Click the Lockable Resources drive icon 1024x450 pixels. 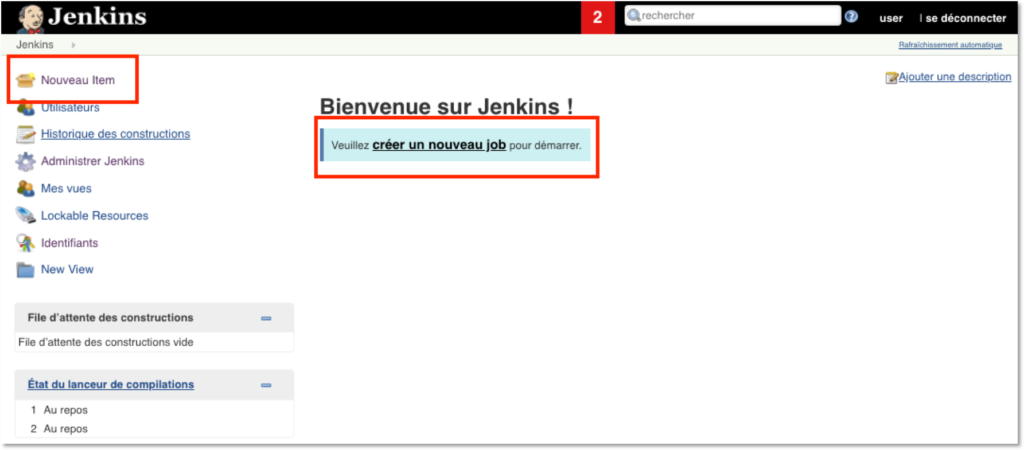25,216
